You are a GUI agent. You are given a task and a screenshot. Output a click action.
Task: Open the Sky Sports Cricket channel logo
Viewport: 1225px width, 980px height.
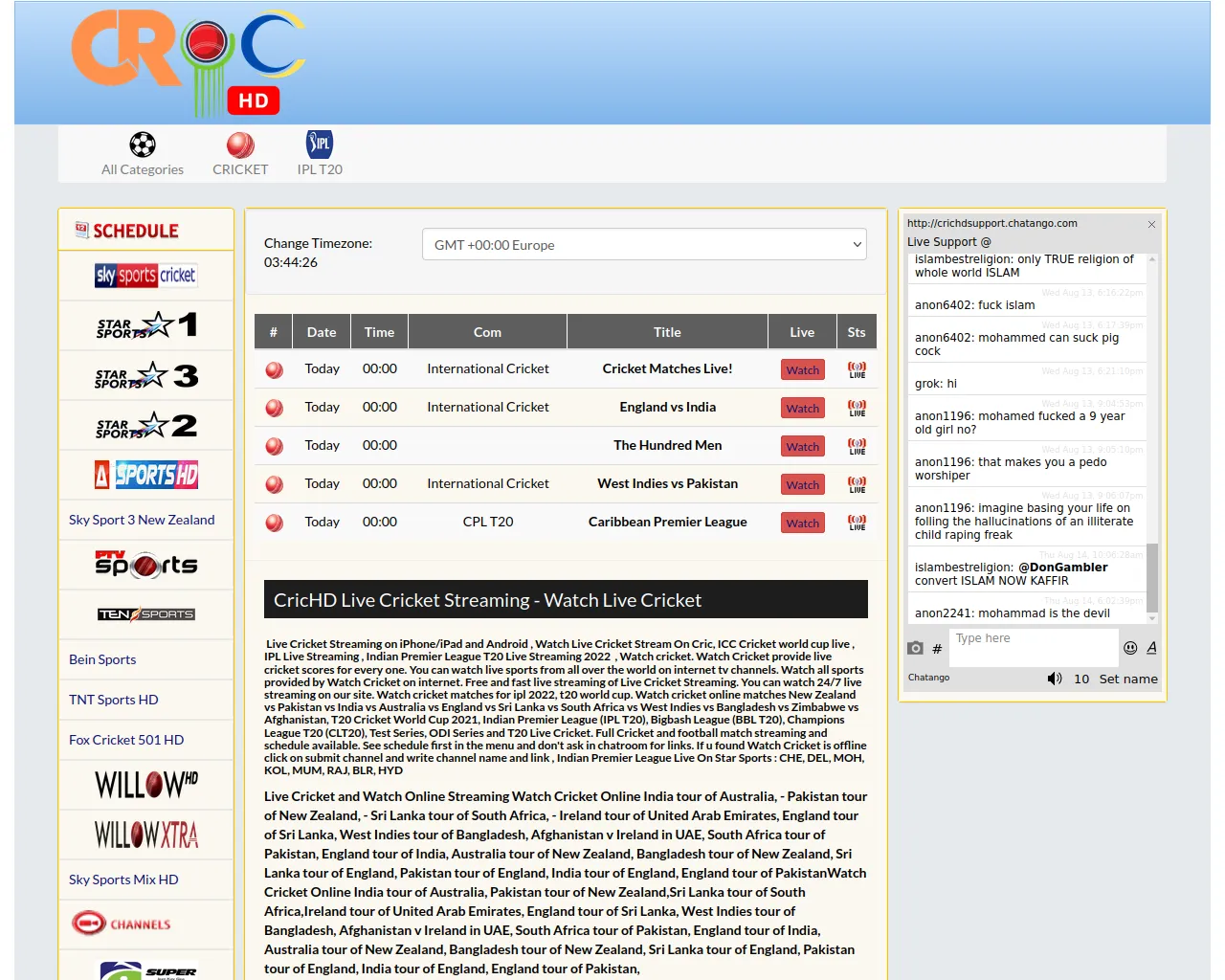click(145, 276)
